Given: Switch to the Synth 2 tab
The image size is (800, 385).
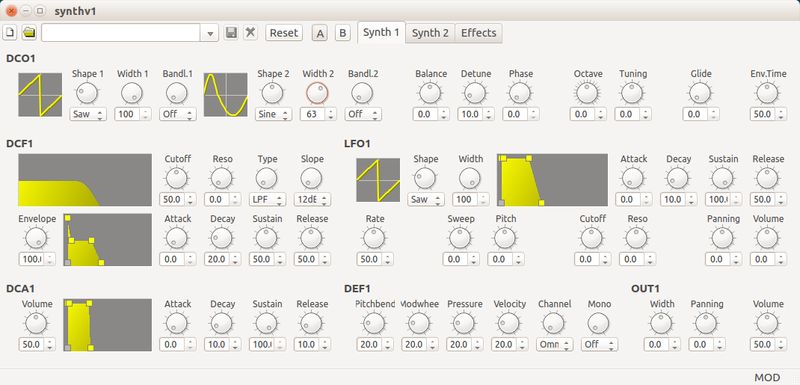Looking at the screenshot, I should (430, 33).
